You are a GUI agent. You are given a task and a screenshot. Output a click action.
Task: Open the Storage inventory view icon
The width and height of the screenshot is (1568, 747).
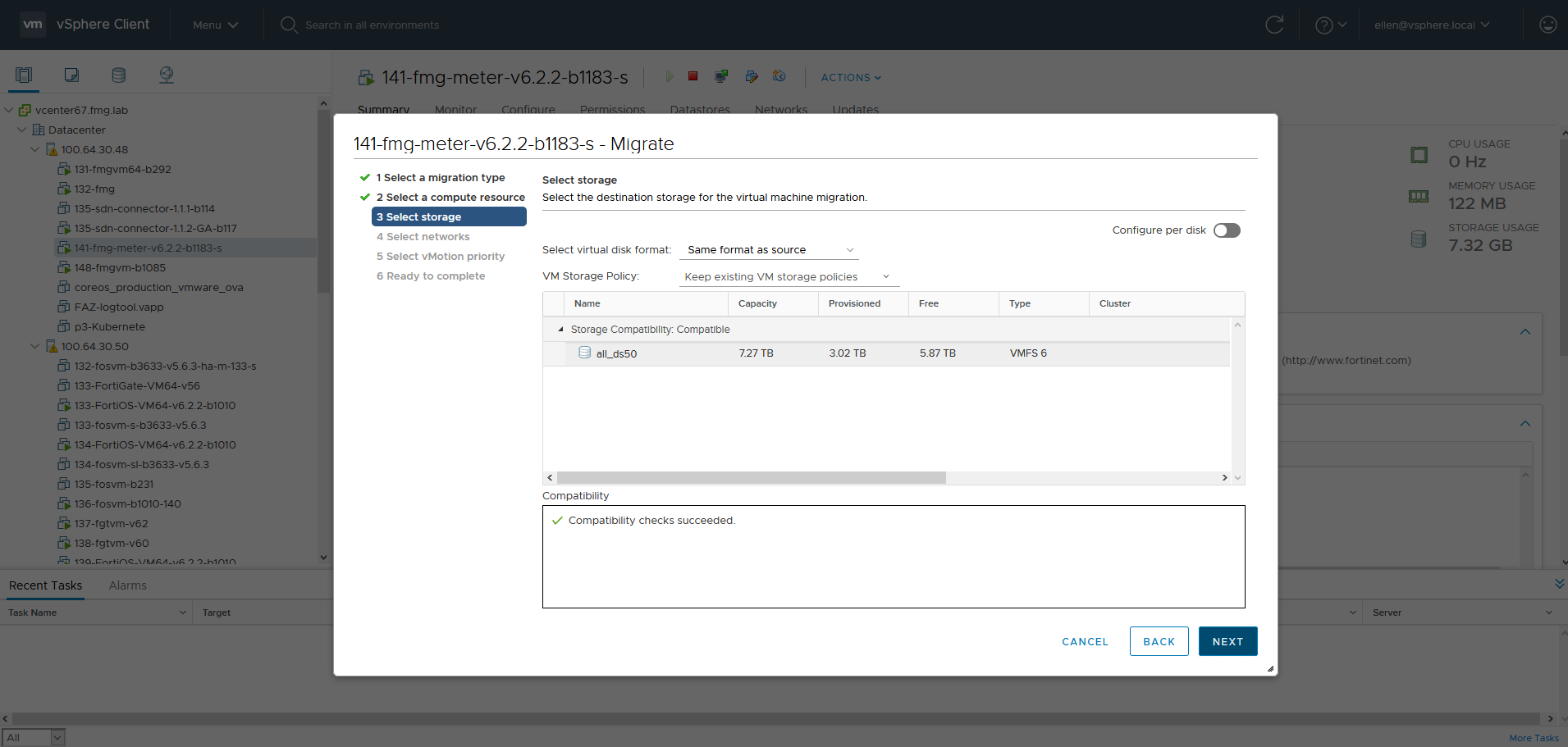[x=119, y=75]
